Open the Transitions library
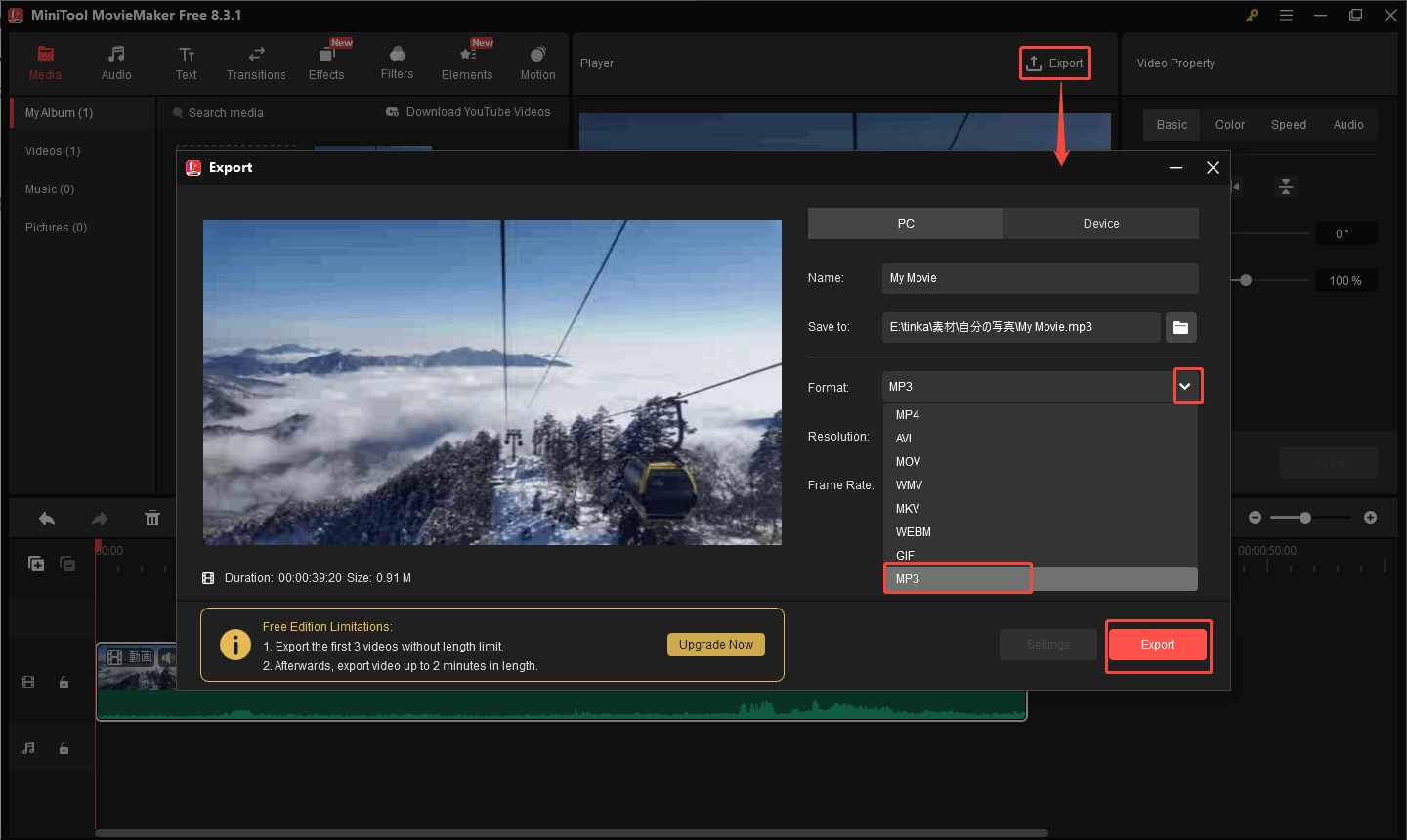 coord(256,63)
